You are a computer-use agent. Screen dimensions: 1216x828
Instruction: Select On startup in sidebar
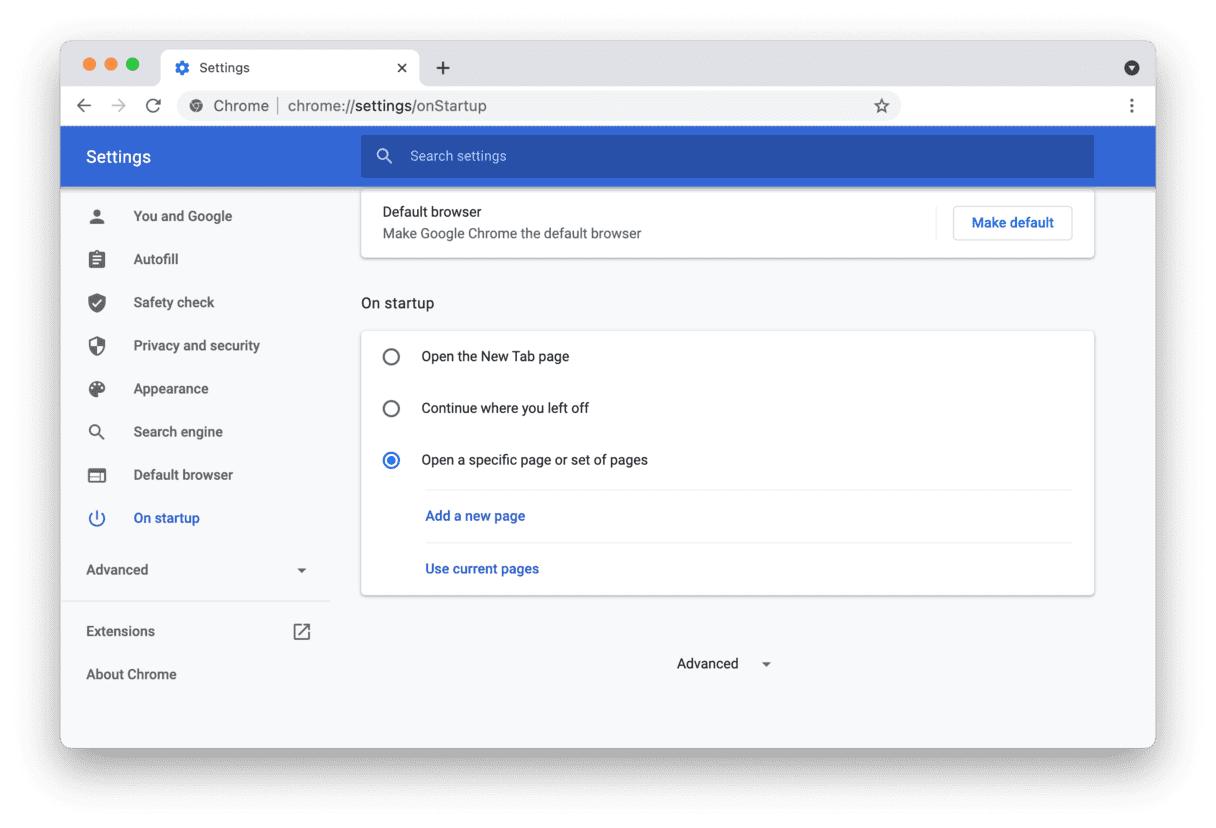pyautogui.click(x=167, y=518)
